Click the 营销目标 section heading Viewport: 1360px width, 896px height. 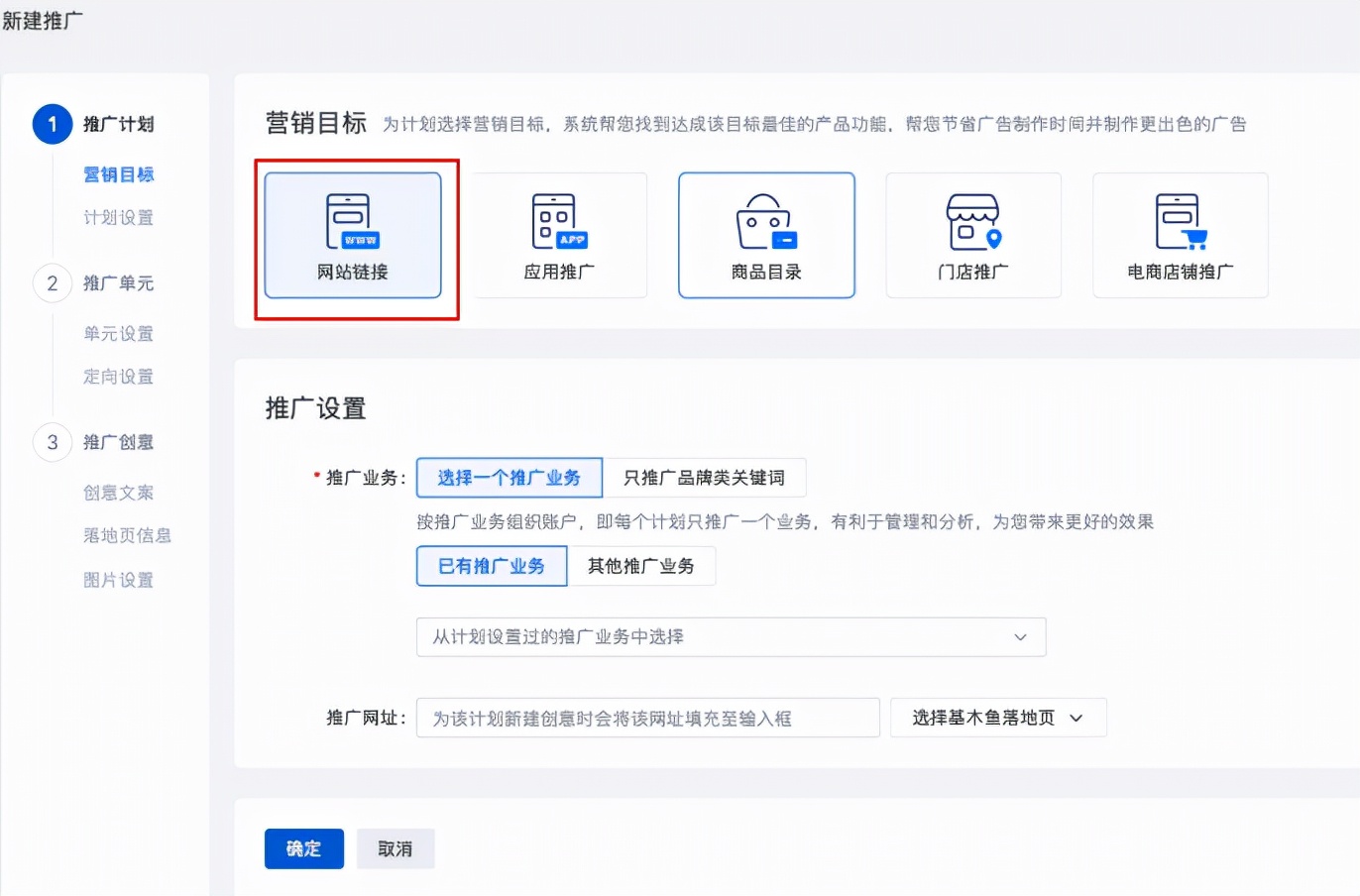tap(316, 123)
